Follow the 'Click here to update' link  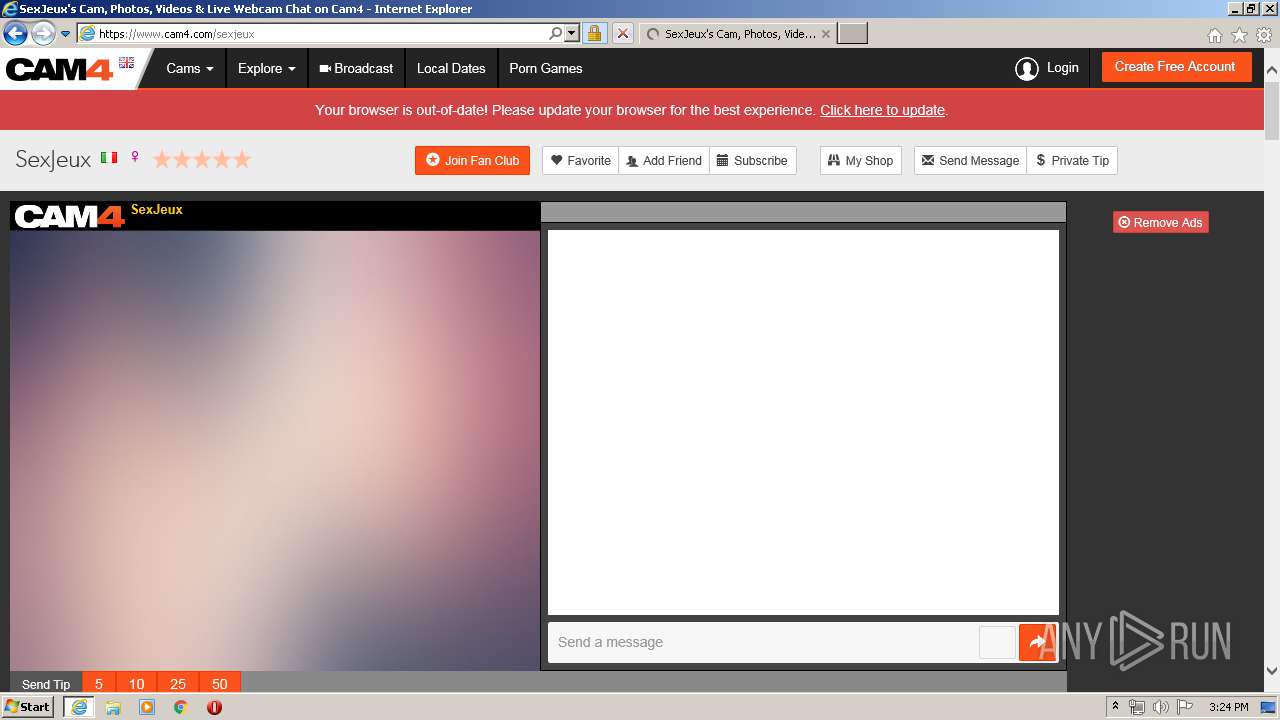coord(882,110)
